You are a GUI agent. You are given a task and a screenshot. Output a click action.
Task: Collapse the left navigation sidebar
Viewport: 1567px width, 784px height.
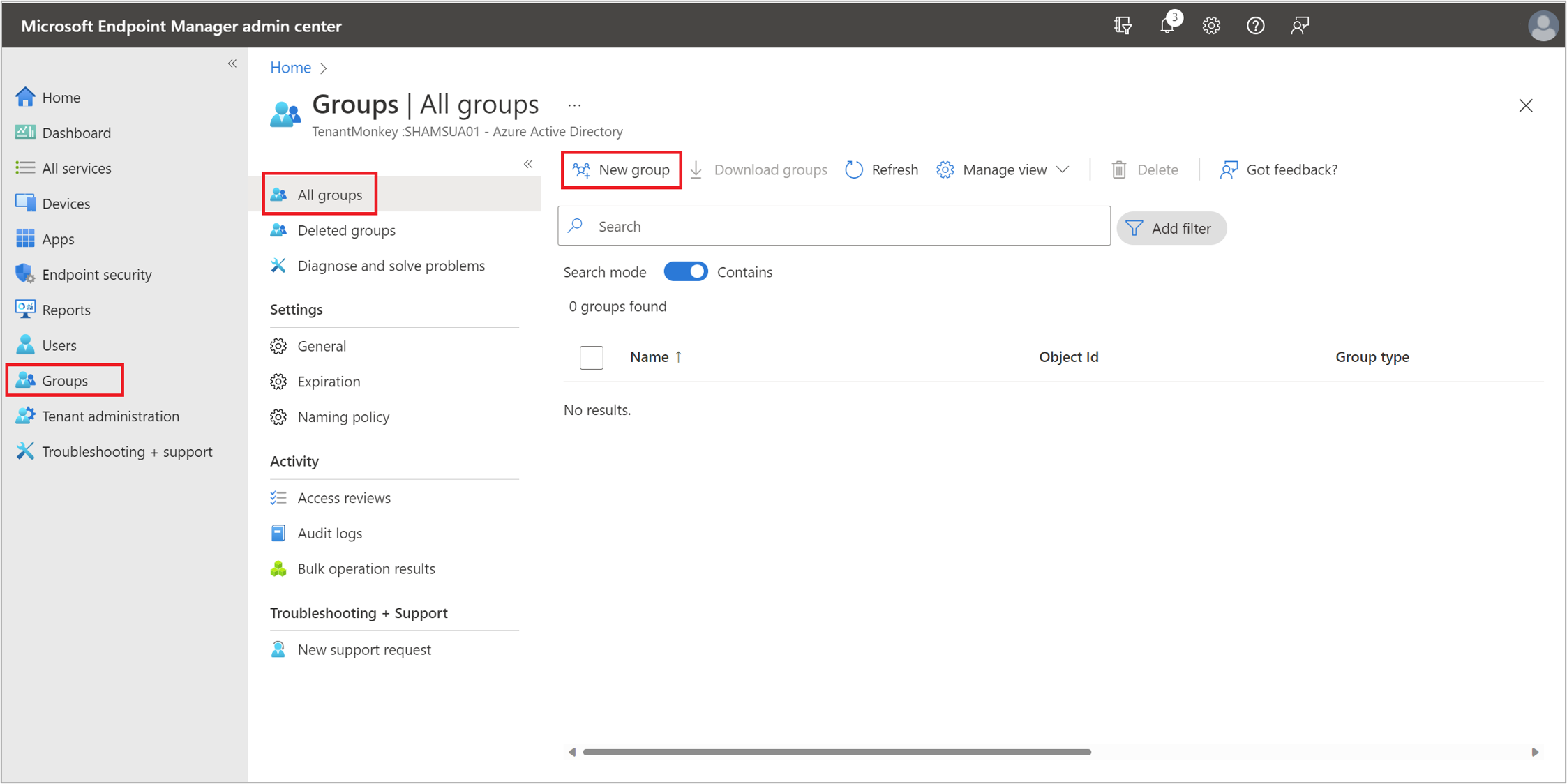232,63
